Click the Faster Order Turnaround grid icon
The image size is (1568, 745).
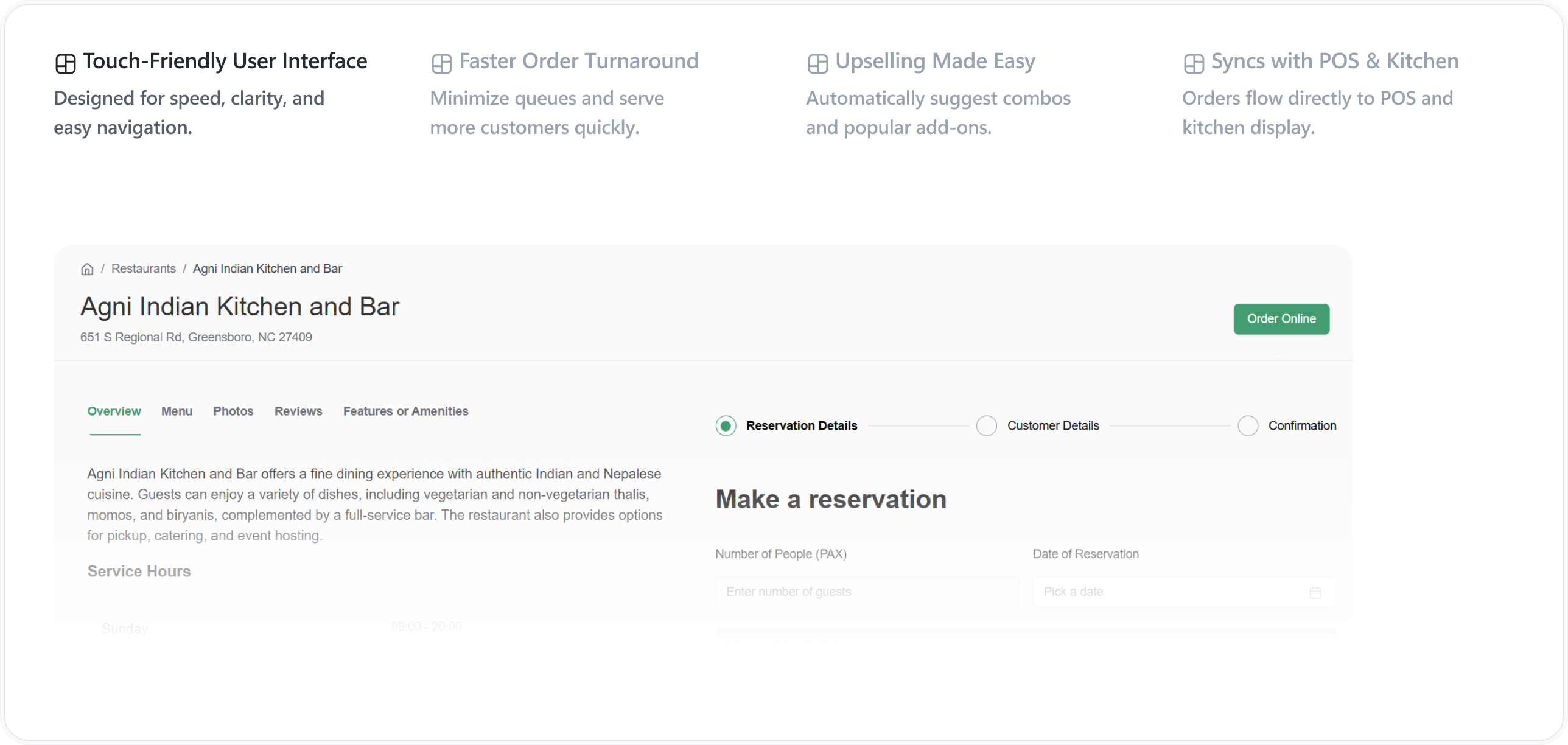[441, 63]
